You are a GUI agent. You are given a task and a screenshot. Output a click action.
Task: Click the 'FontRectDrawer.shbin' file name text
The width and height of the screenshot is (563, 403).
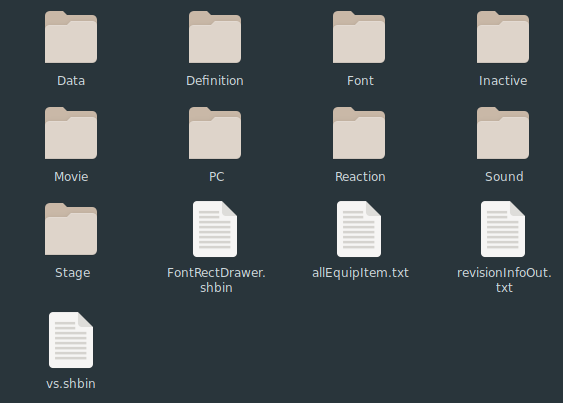(216, 280)
